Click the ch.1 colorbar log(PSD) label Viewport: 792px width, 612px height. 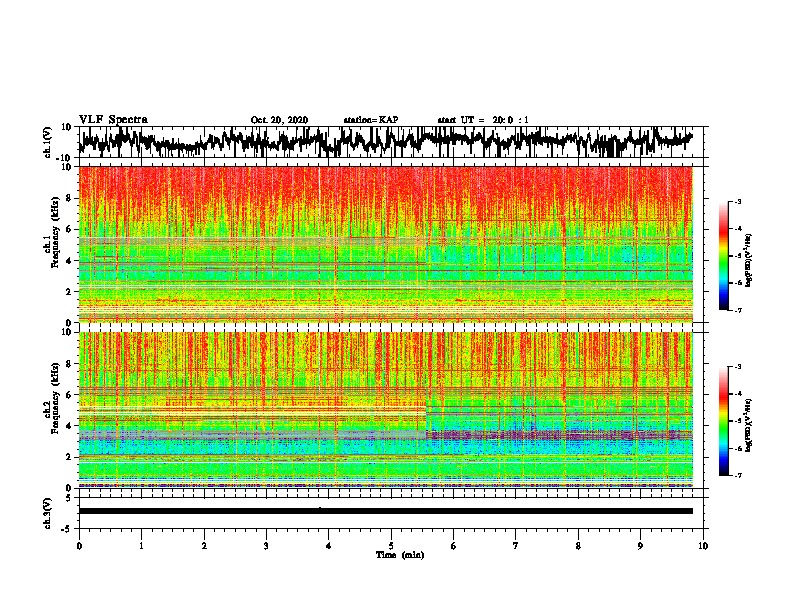pos(749,261)
